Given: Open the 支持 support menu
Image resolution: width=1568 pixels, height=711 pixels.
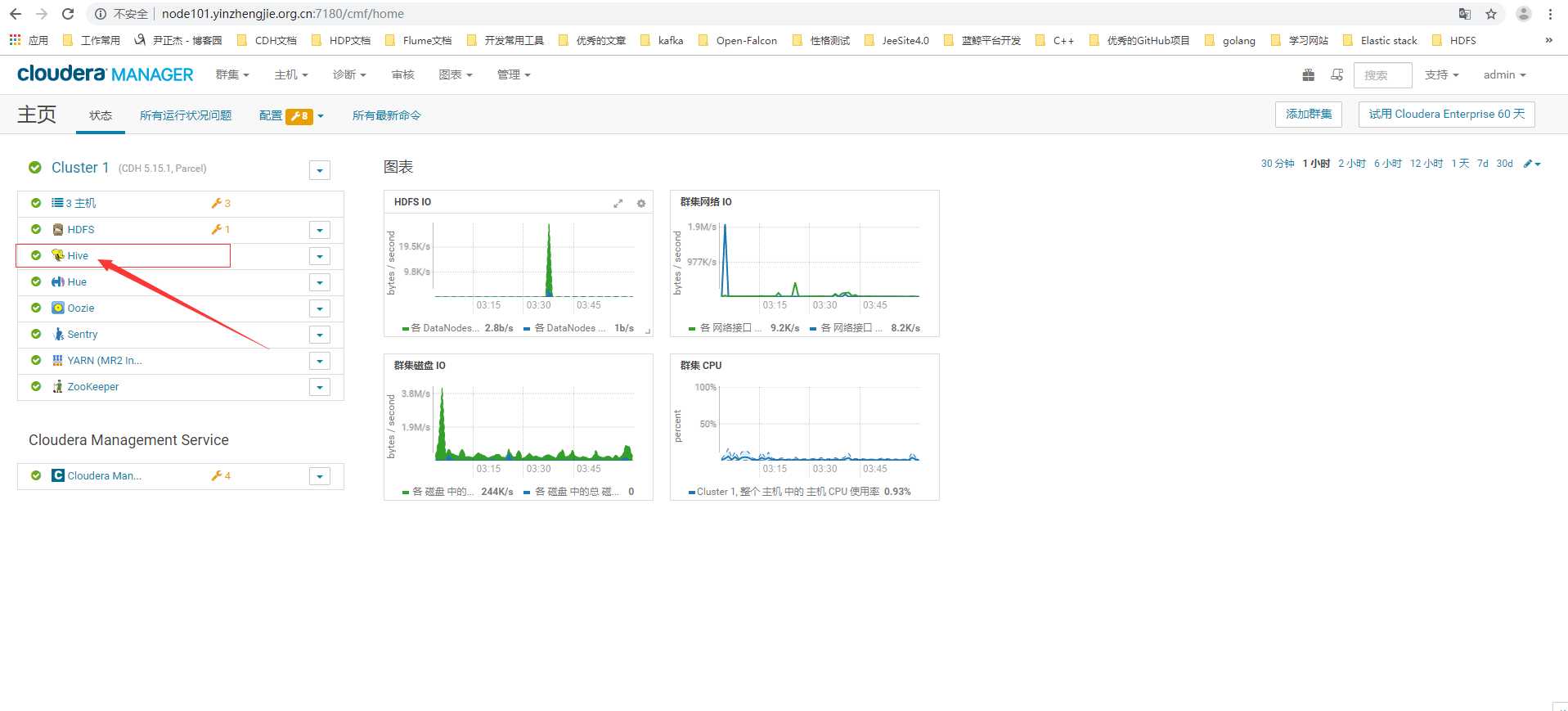Looking at the screenshot, I should (x=1442, y=74).
